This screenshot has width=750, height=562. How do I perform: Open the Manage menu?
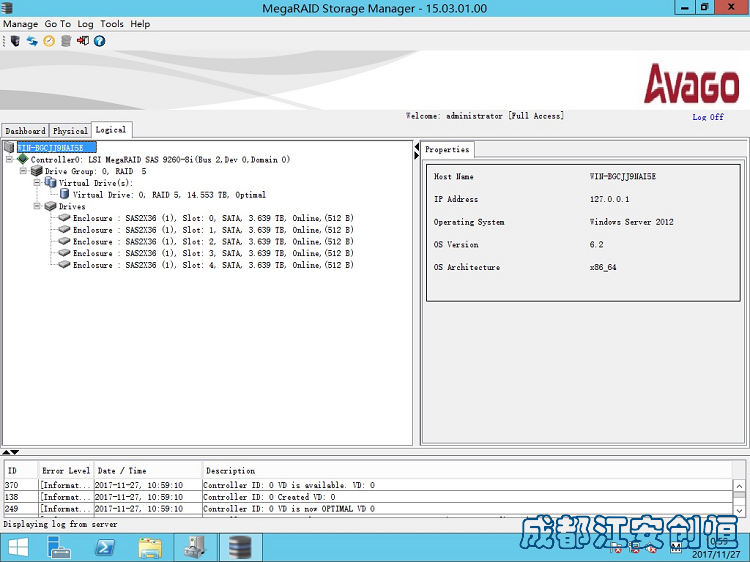(21, 24)
